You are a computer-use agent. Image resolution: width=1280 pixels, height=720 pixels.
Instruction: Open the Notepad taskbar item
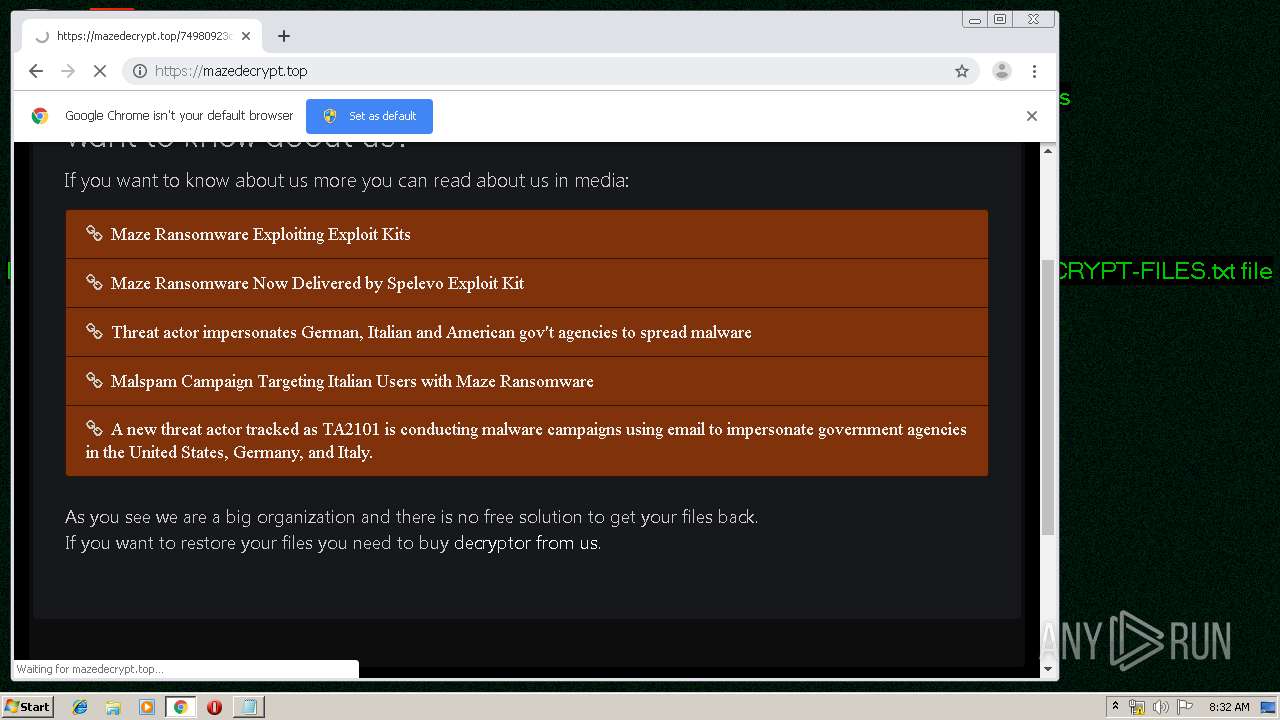tap(247, 707)
